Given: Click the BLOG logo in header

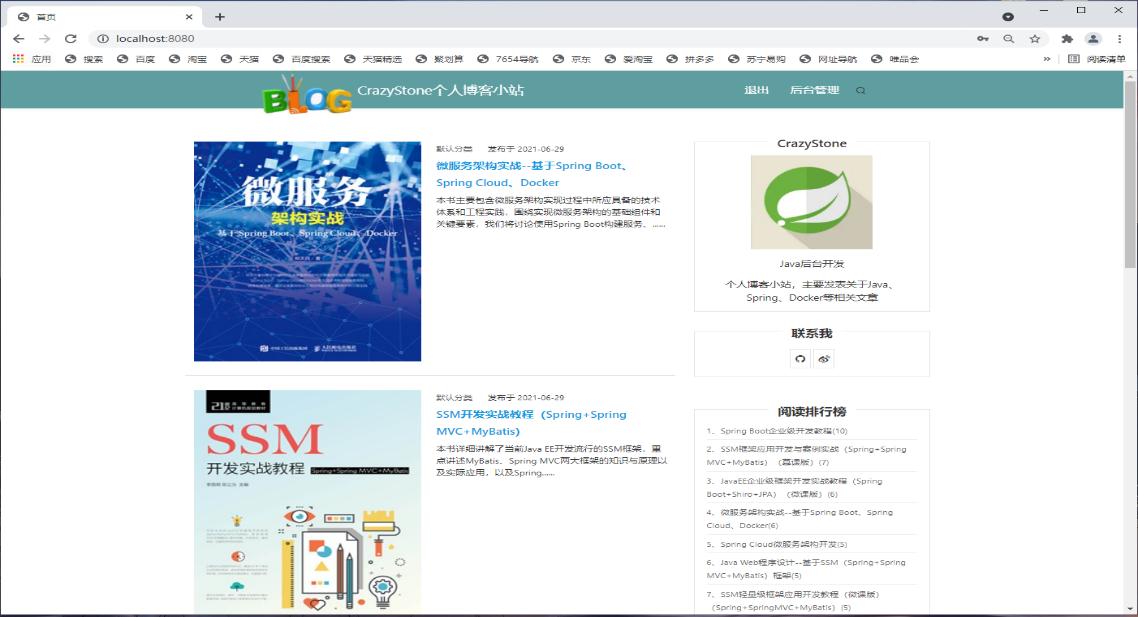Looking at the screenshot, I should point(307,95).
